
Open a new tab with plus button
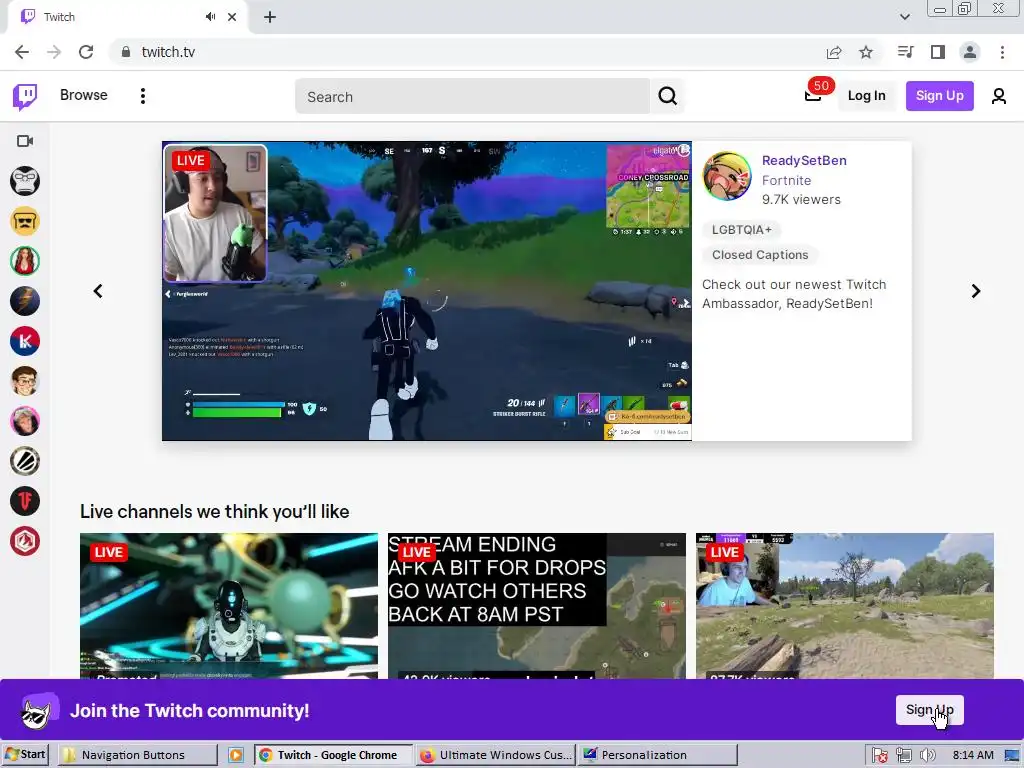click(x=270, y=18)
